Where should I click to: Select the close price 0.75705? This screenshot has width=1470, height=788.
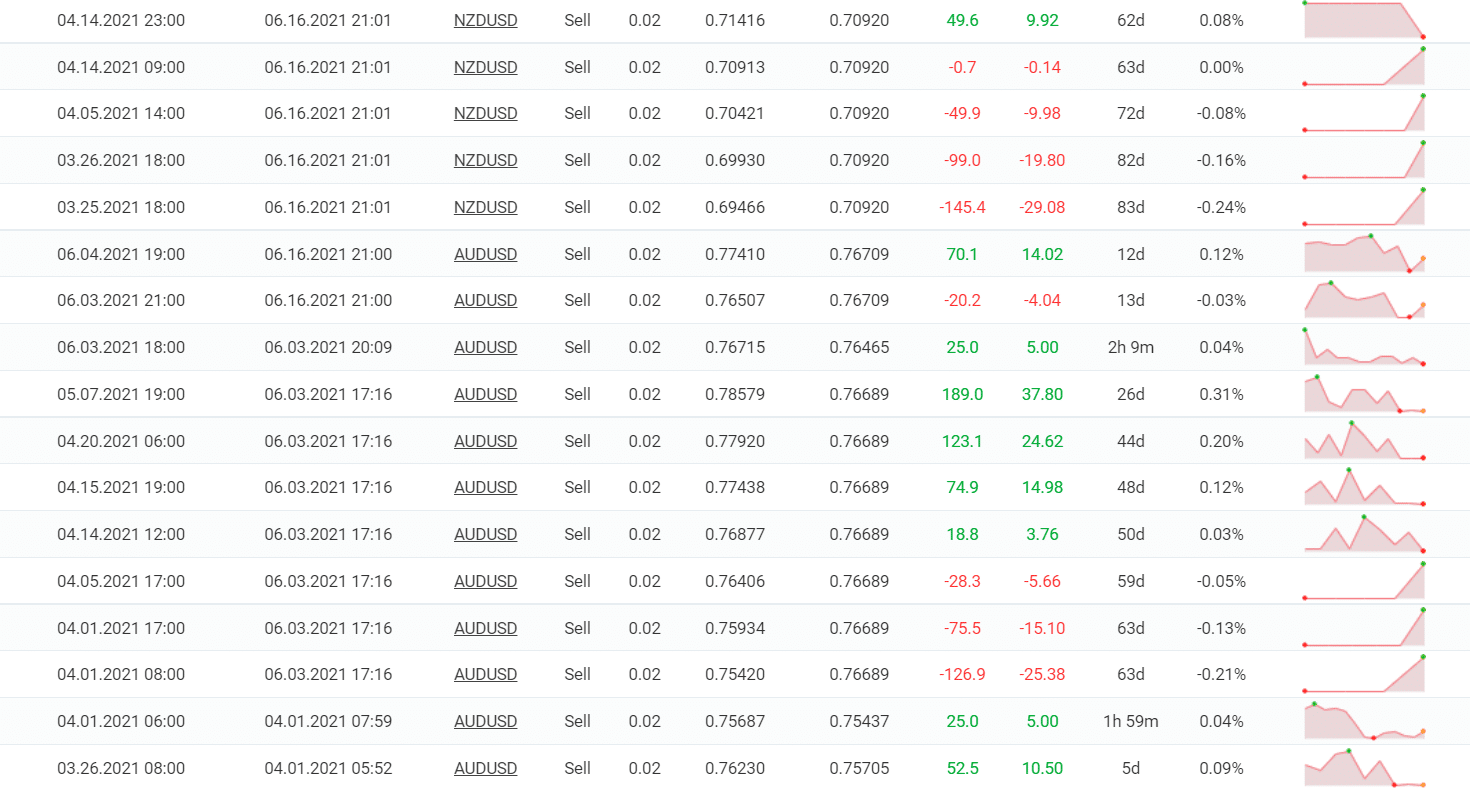859,768
